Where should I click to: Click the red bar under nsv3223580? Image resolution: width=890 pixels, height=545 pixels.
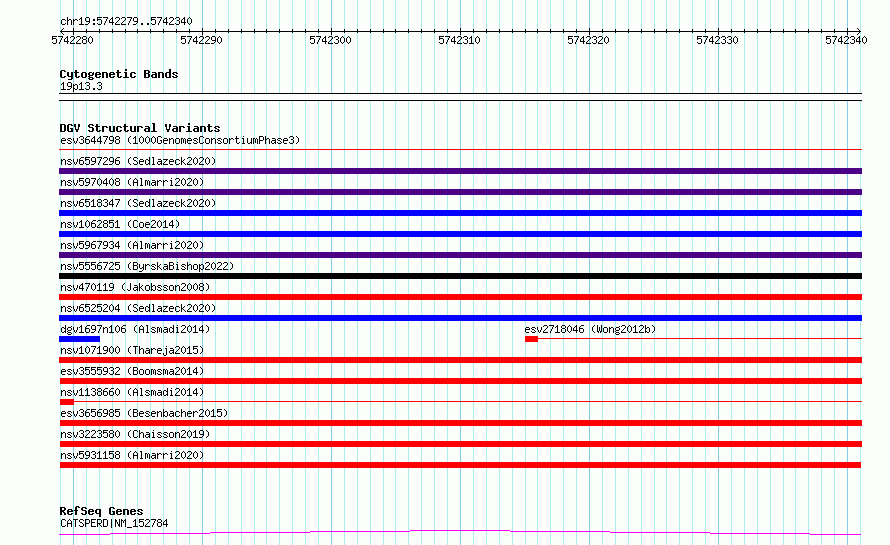click(460, 444)
